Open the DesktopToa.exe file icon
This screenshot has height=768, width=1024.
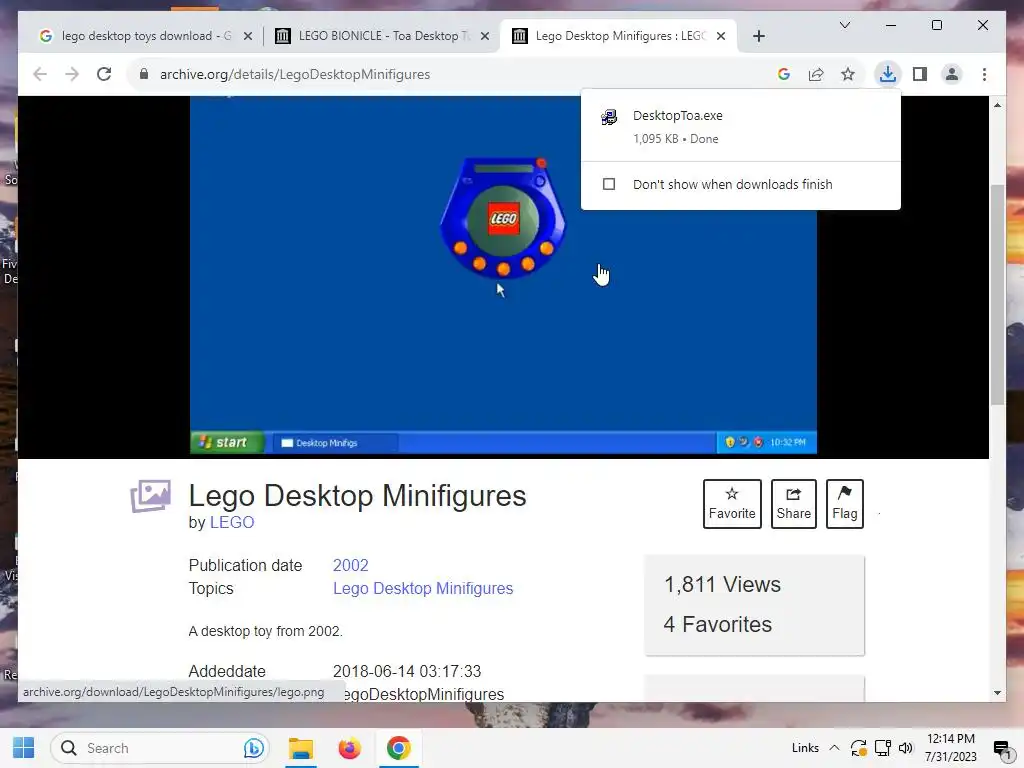[x=609, y=117]
